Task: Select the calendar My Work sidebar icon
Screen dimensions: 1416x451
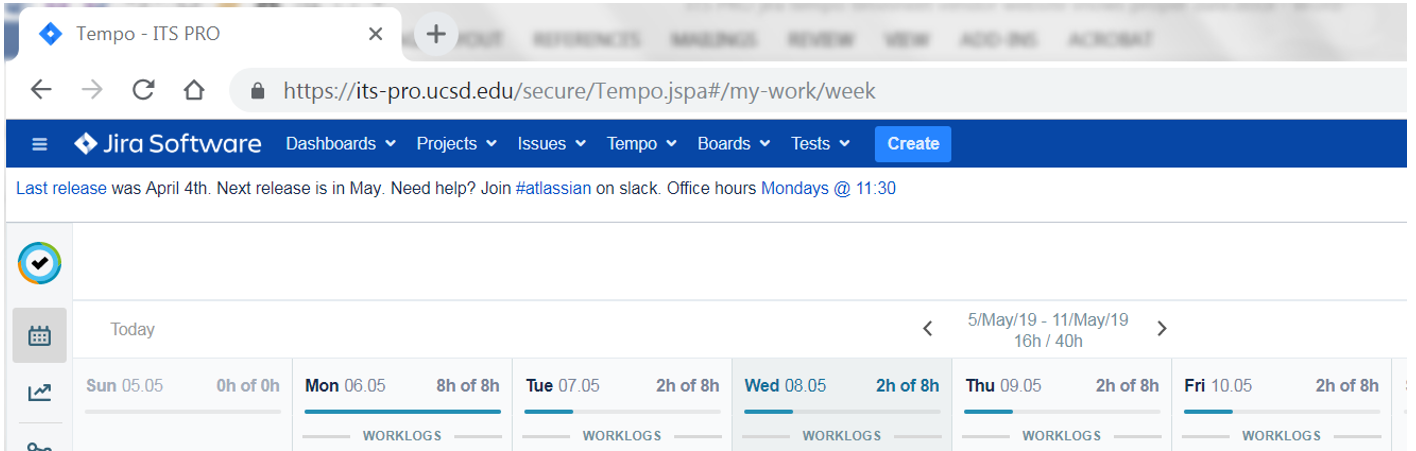Action: pos(40,335)
